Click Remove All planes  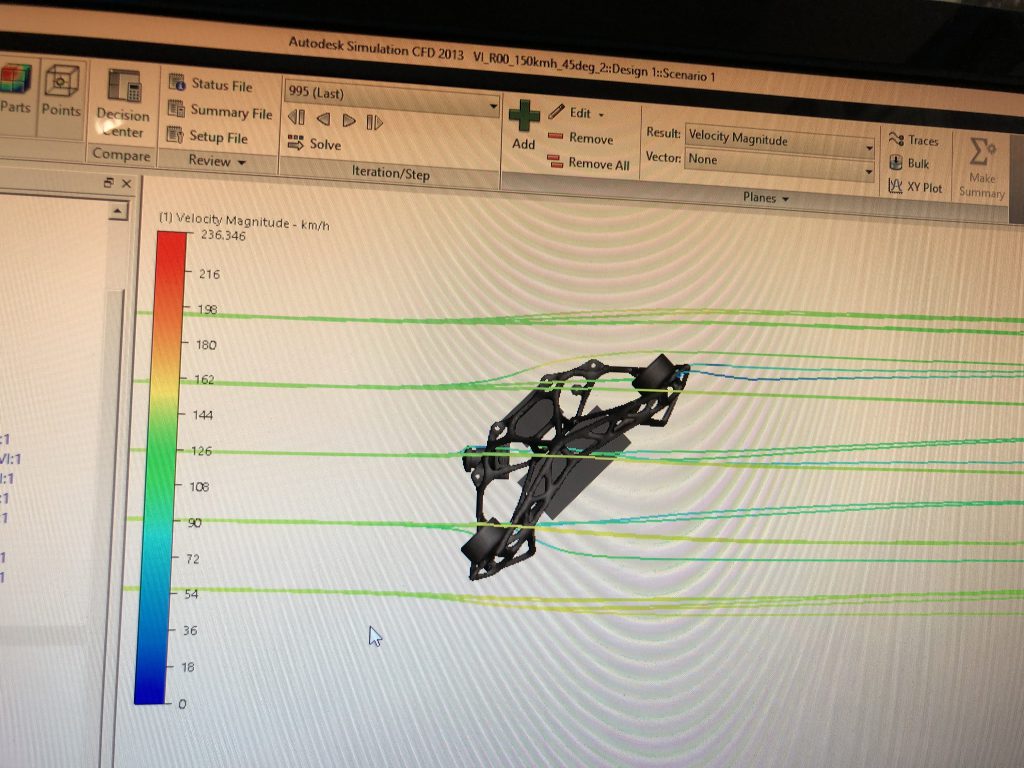[x=588, y=163]
